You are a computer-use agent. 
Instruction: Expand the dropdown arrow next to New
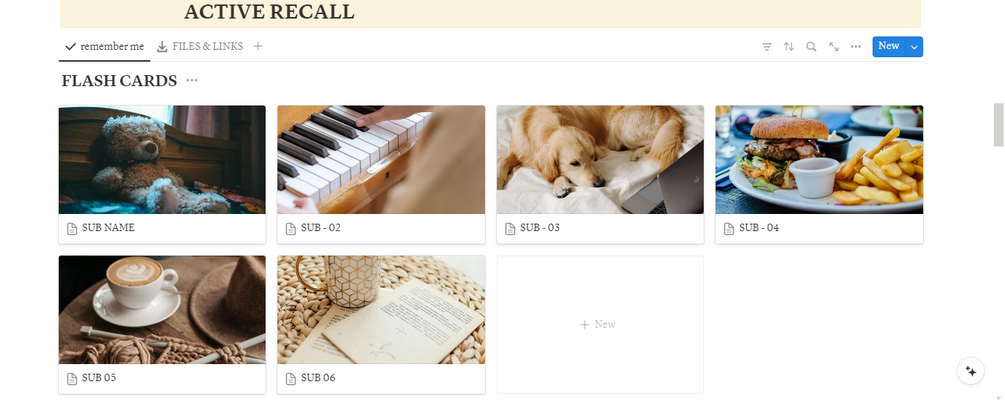[x=914, y=47]
